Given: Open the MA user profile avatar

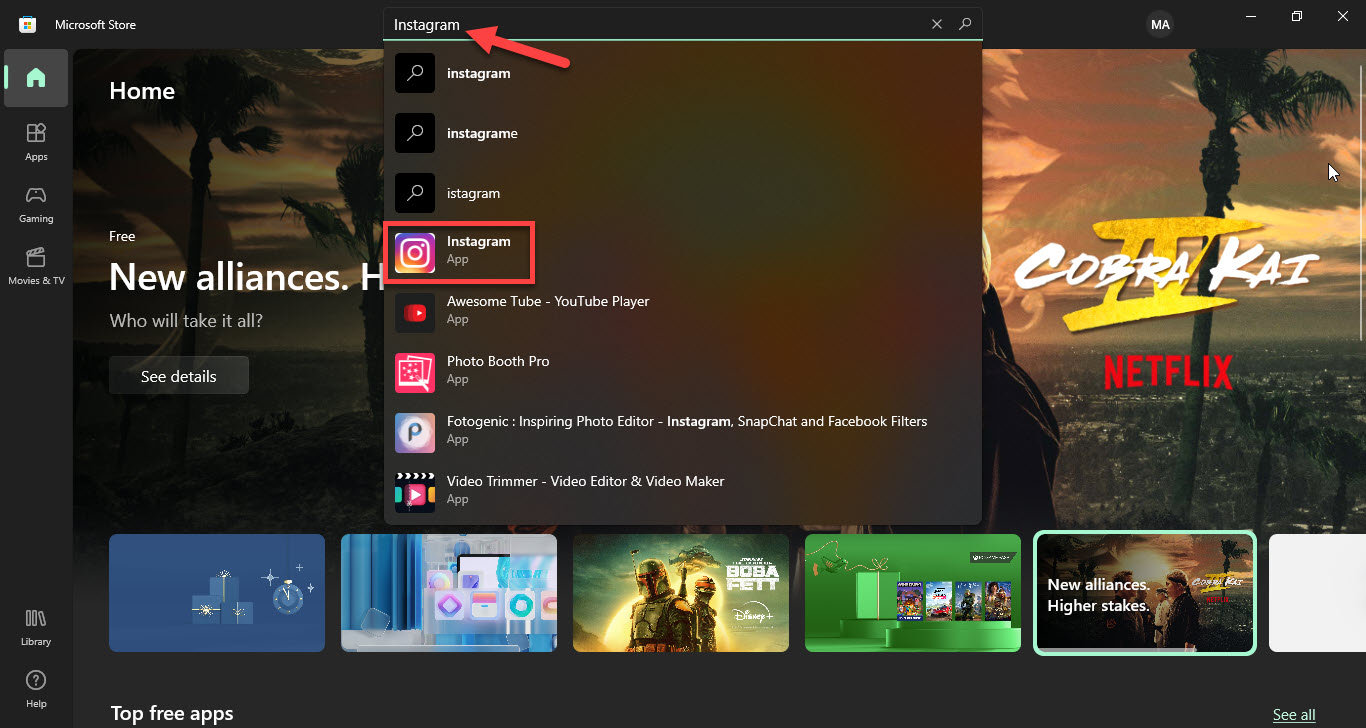Looking at the screenshot, I should coord(1160,25).
